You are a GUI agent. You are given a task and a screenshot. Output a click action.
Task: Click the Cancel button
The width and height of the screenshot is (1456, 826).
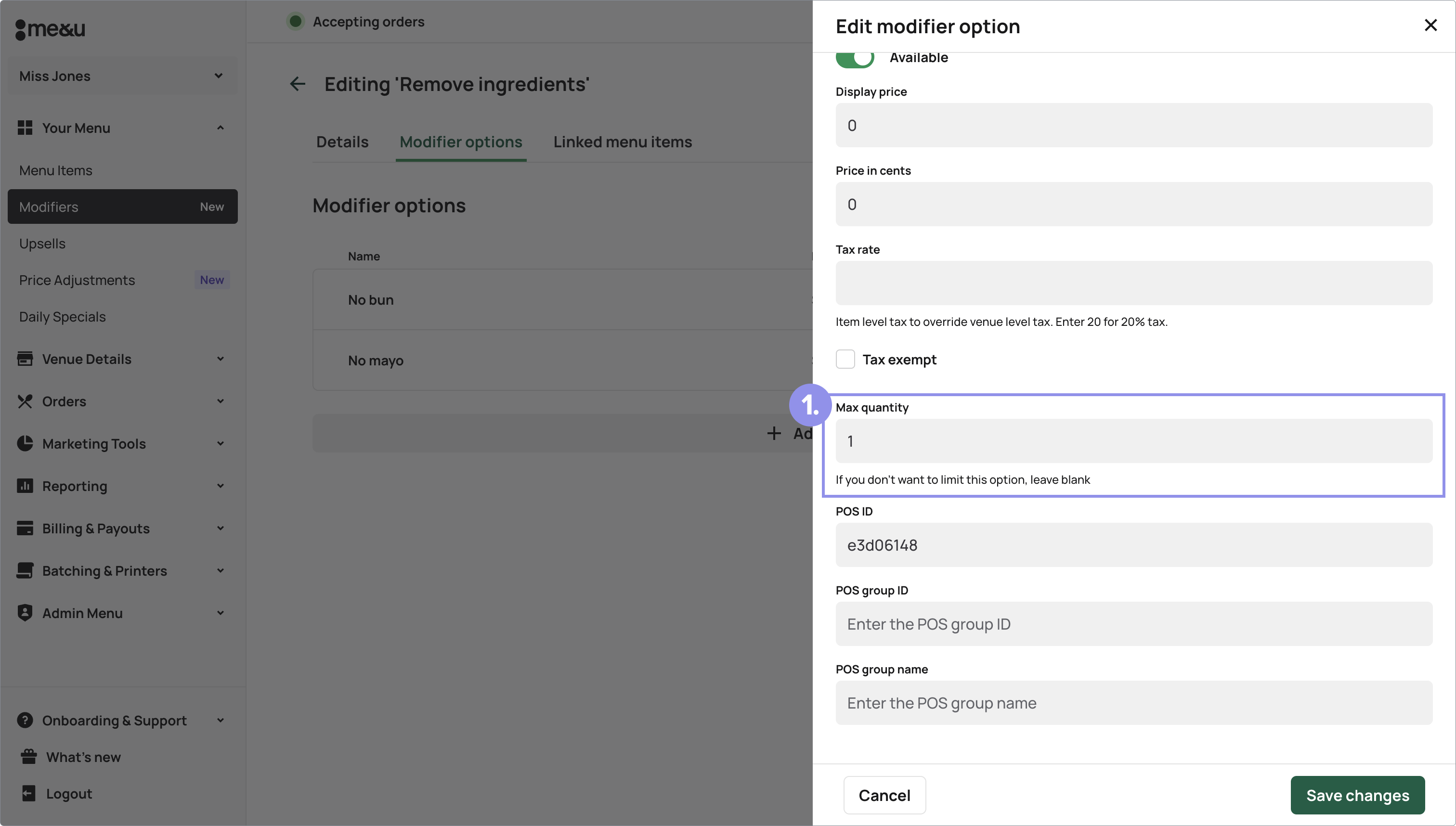point(884,795)
